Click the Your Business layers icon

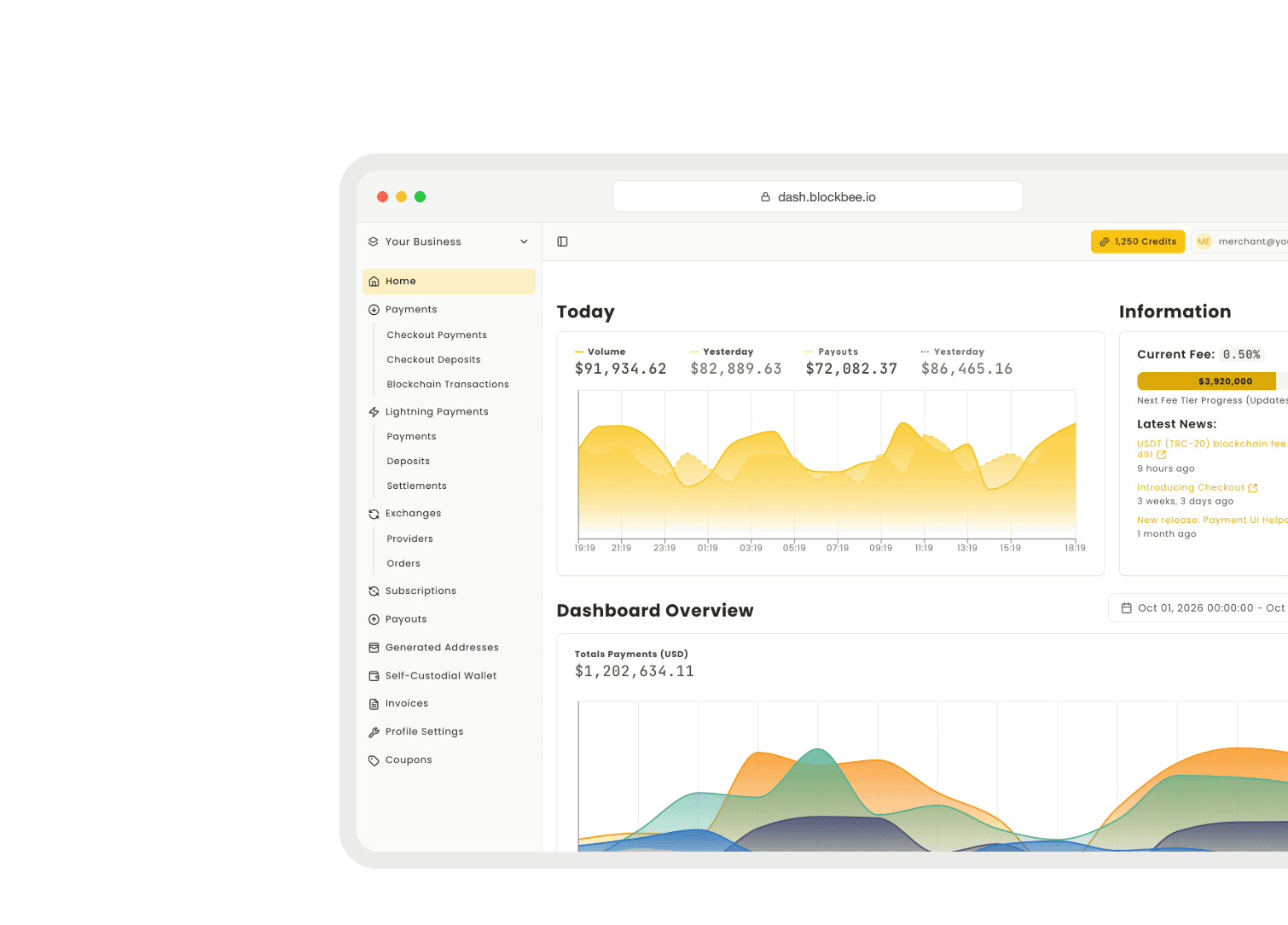tap(374, 241)
